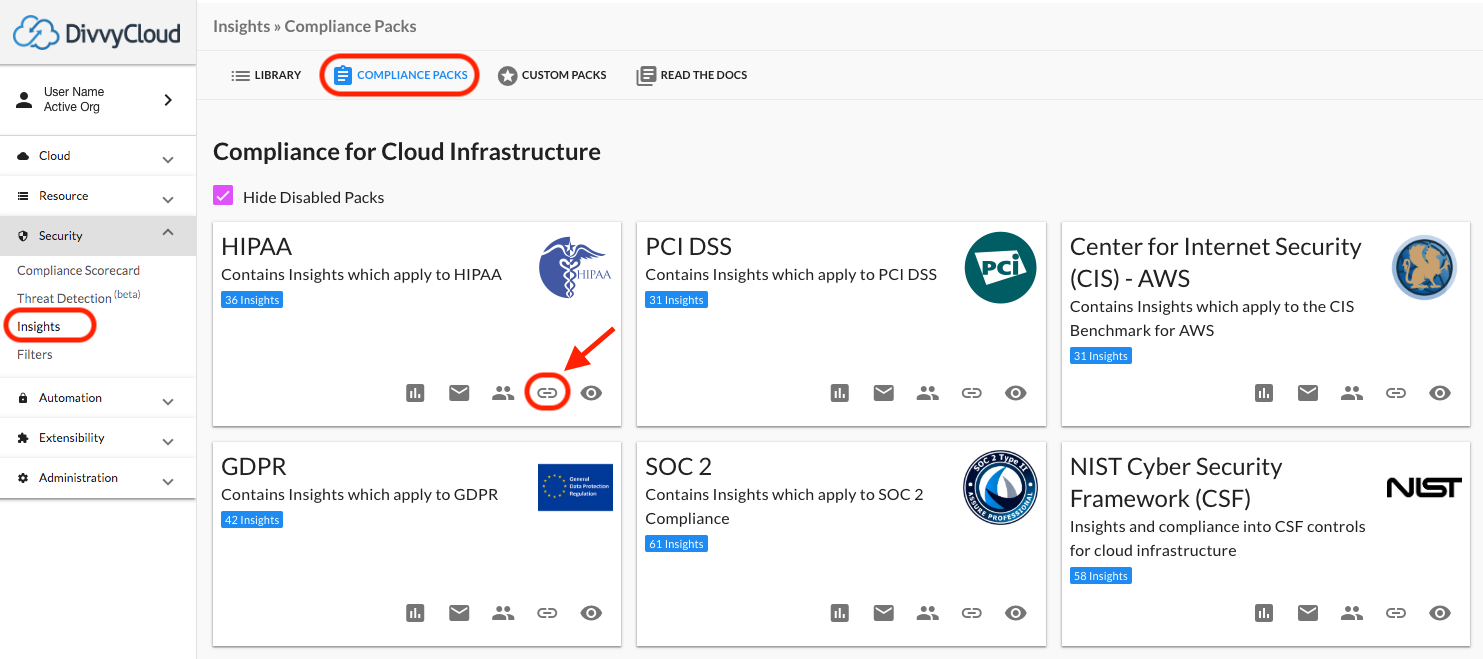Image resolution: width=1483 pixels, height=659 pixels.
Task: Expand the Extensibility sidebar section
Action: (98, 438)
